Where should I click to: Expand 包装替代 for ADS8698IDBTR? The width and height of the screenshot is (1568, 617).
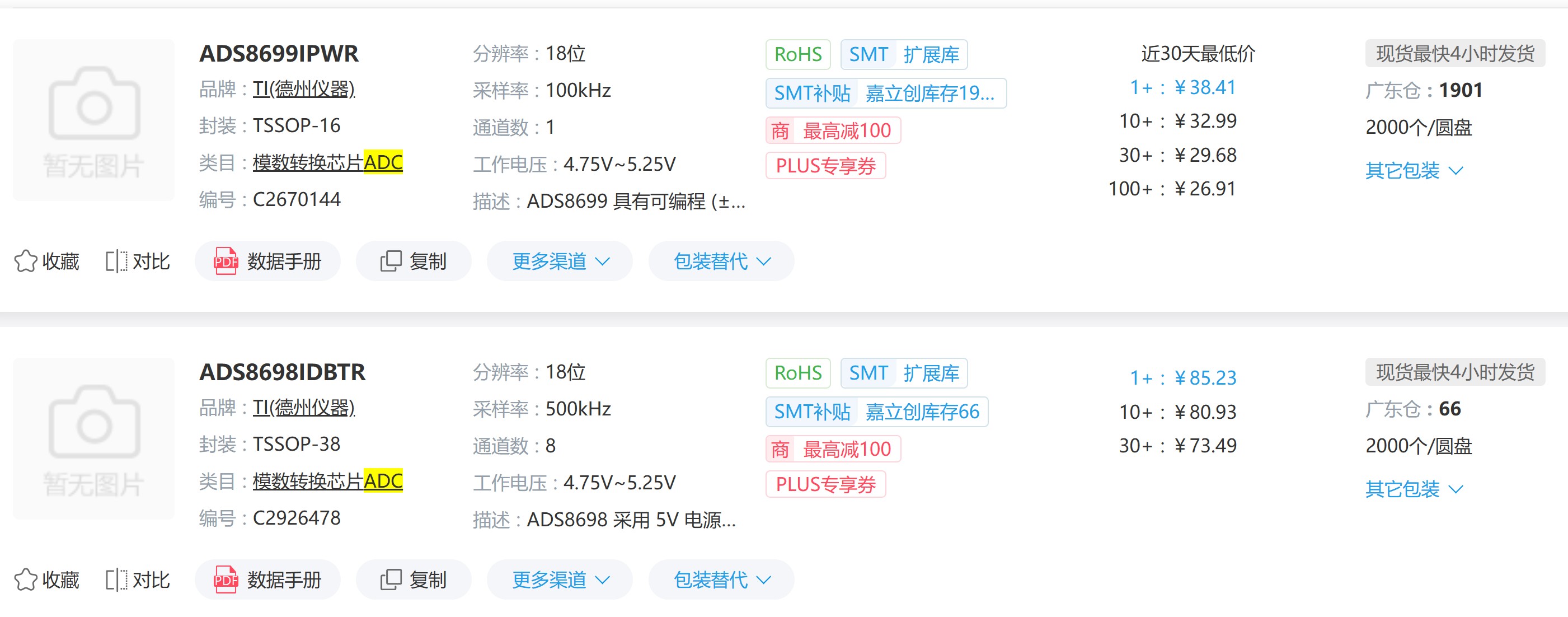tap(721, 579)
